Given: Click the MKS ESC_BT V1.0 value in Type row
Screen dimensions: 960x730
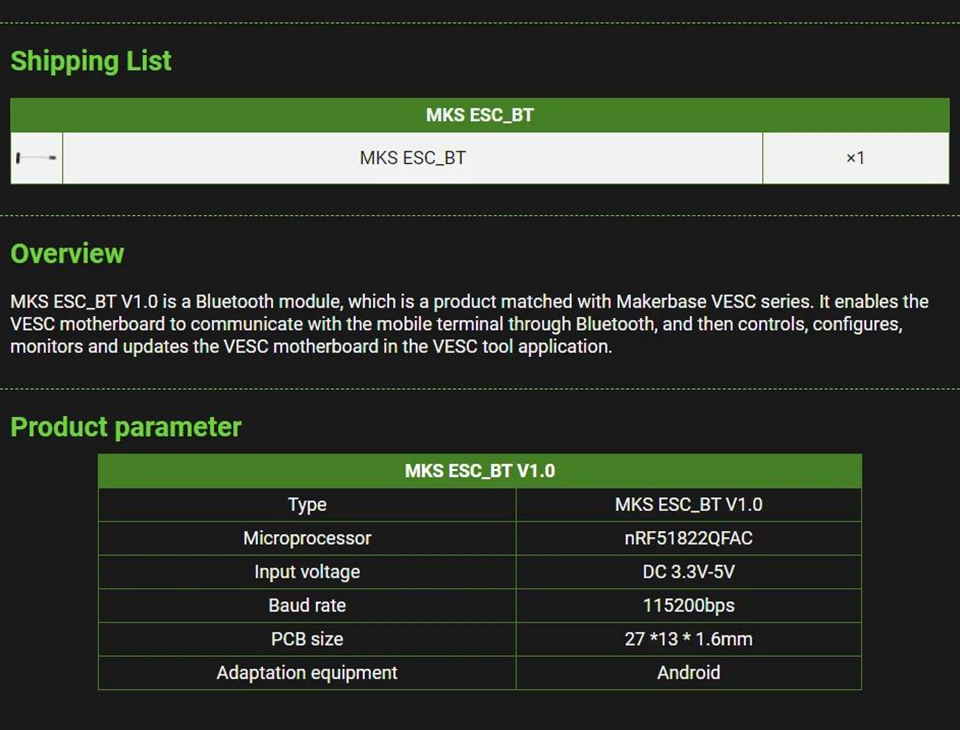Looking at the screenshot, I should (x=688, y=505).
